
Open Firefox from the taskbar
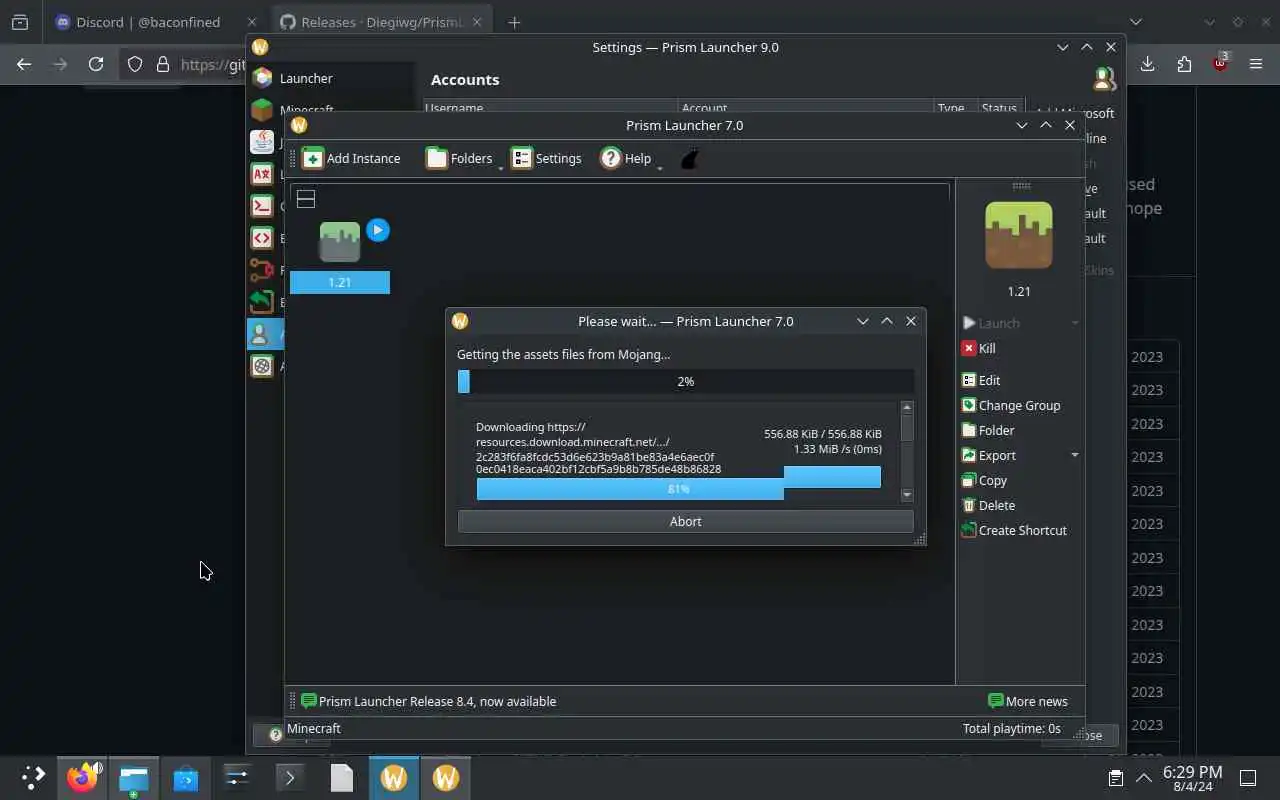click(x=84, y=777)
